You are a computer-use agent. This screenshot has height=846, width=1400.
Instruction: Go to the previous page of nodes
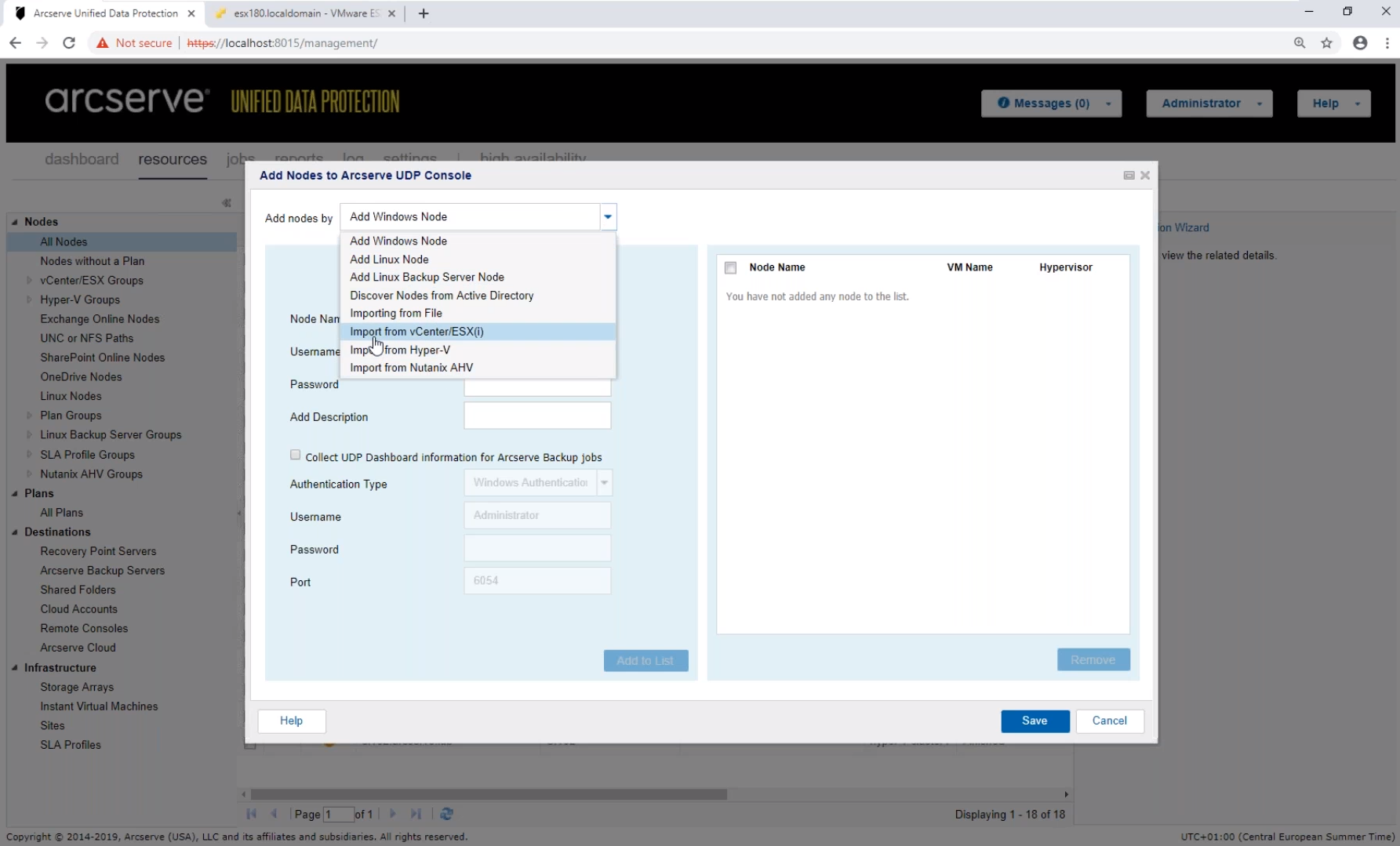tap(274, 814)
